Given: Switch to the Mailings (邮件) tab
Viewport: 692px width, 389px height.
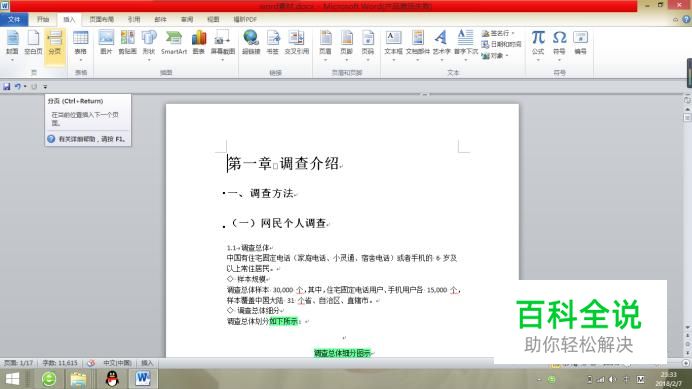Looking at the screenshot, I should tap(160, 19).
